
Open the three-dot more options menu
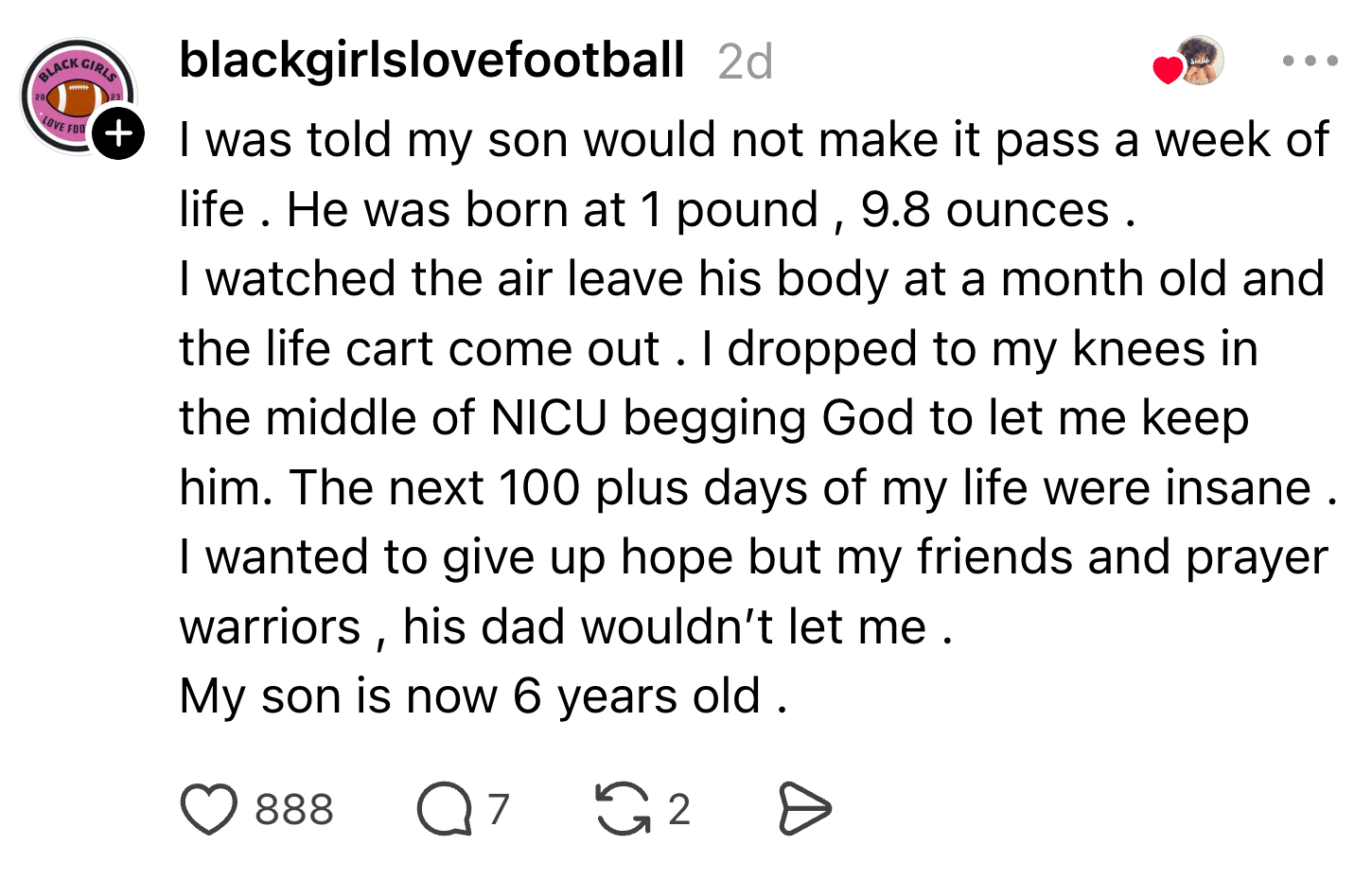tap(1310, 61)
